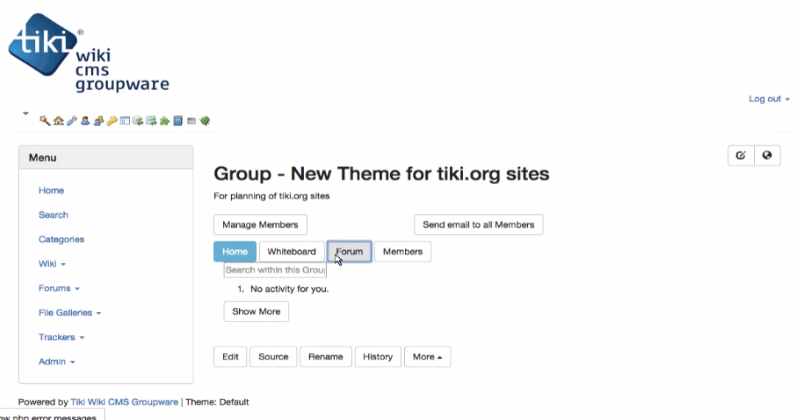Open the More dropdown button
The width and height of the screenshot is (800, 420).
[x=428, y=357]
